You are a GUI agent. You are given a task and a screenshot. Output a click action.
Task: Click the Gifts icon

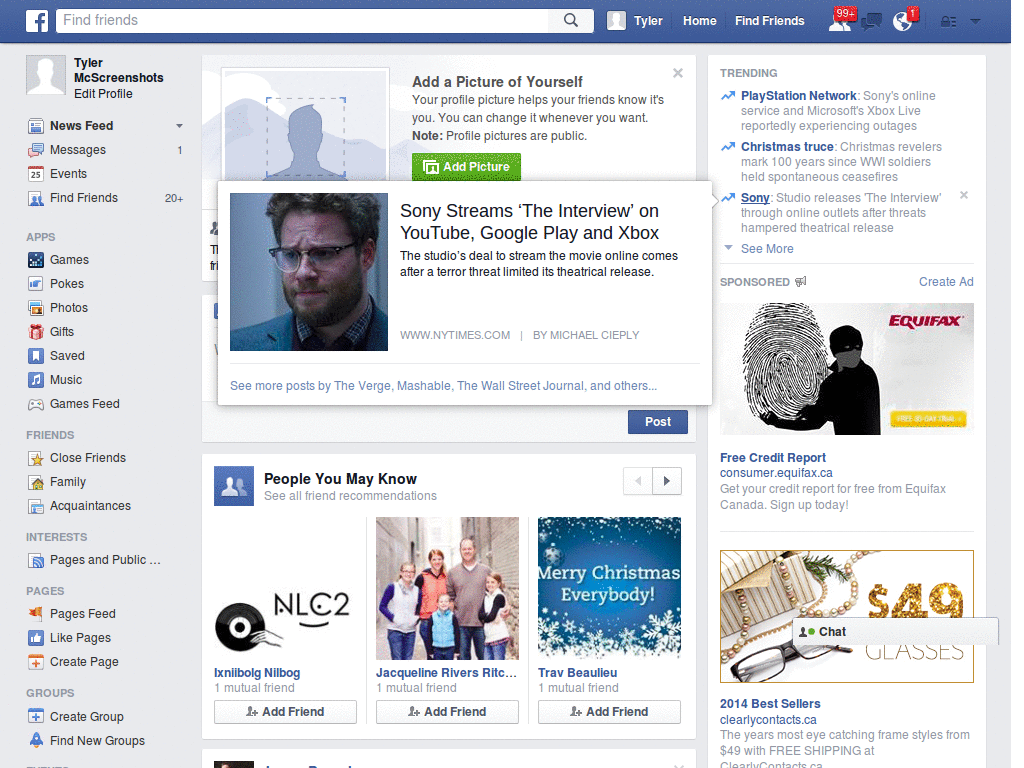tap(36, 332)
